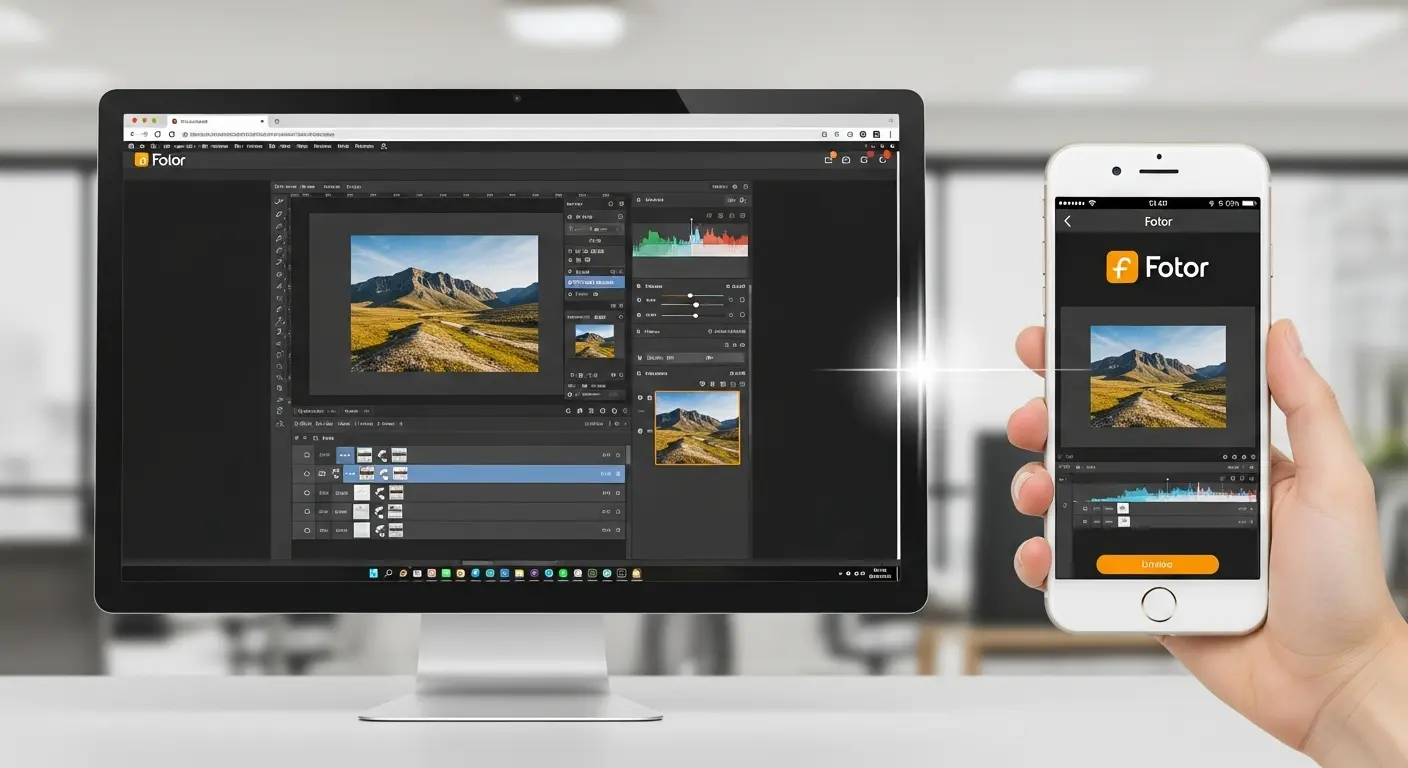The height and width of the screenshot is (768, 1408).
Task: Click the back arrow on the phone screen
Action: point(1068,221)
